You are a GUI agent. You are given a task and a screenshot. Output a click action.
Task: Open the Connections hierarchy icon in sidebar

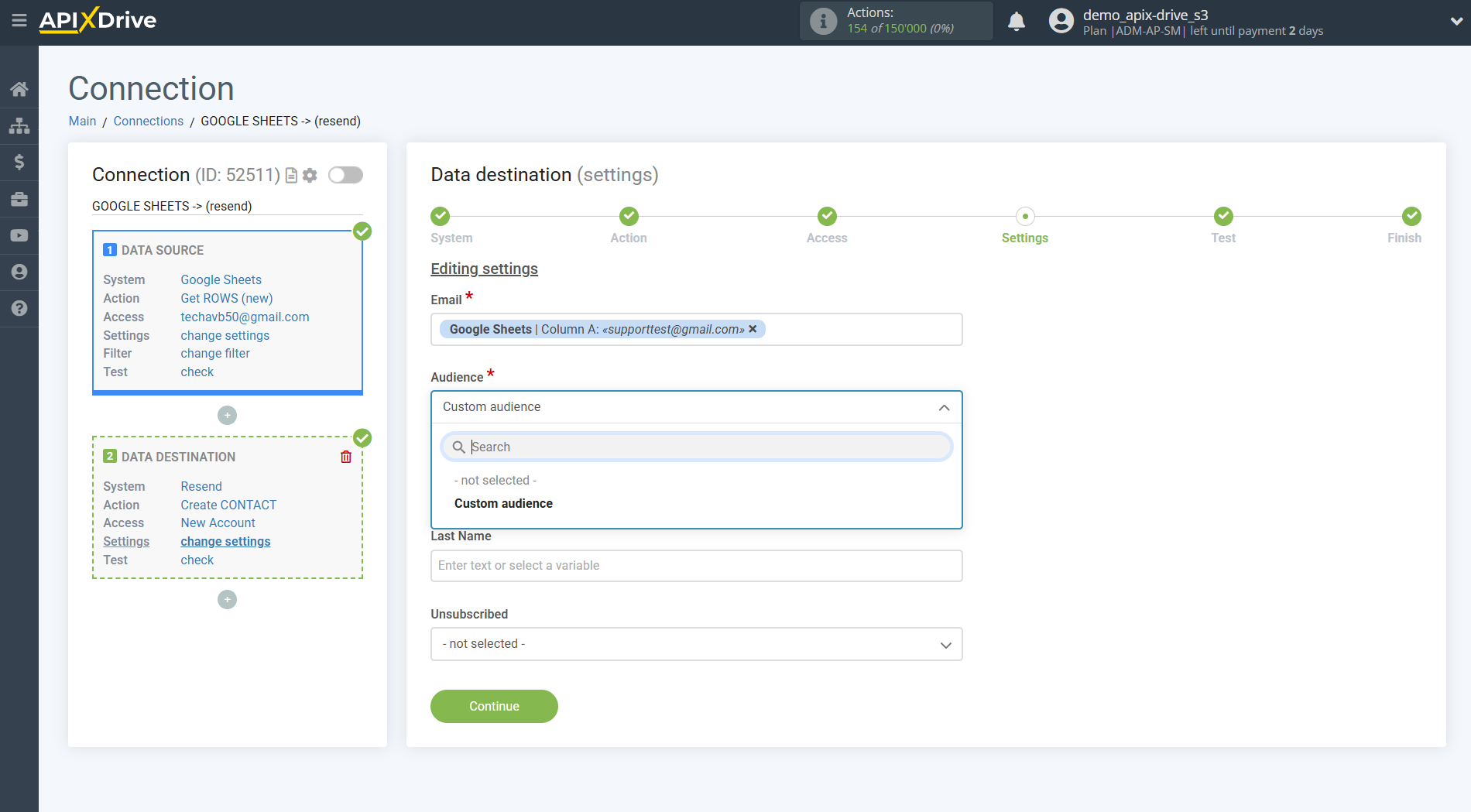(x=19, y=125)
